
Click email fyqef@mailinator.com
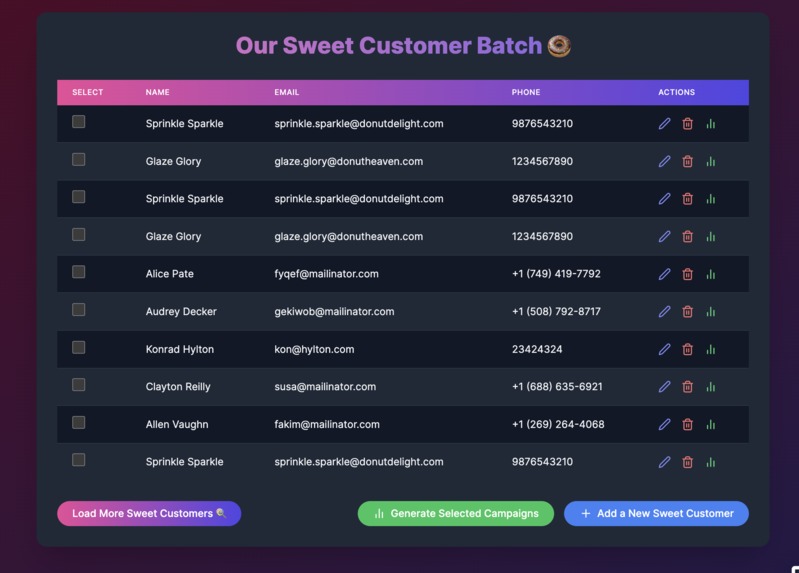tap(327, 274)
